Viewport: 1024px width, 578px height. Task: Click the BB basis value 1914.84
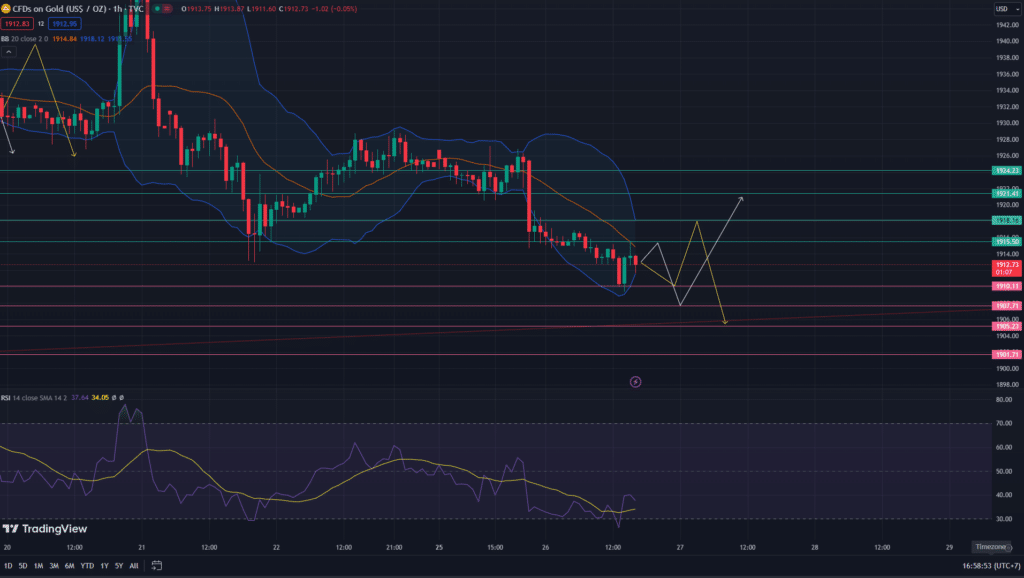click(65, 39)
